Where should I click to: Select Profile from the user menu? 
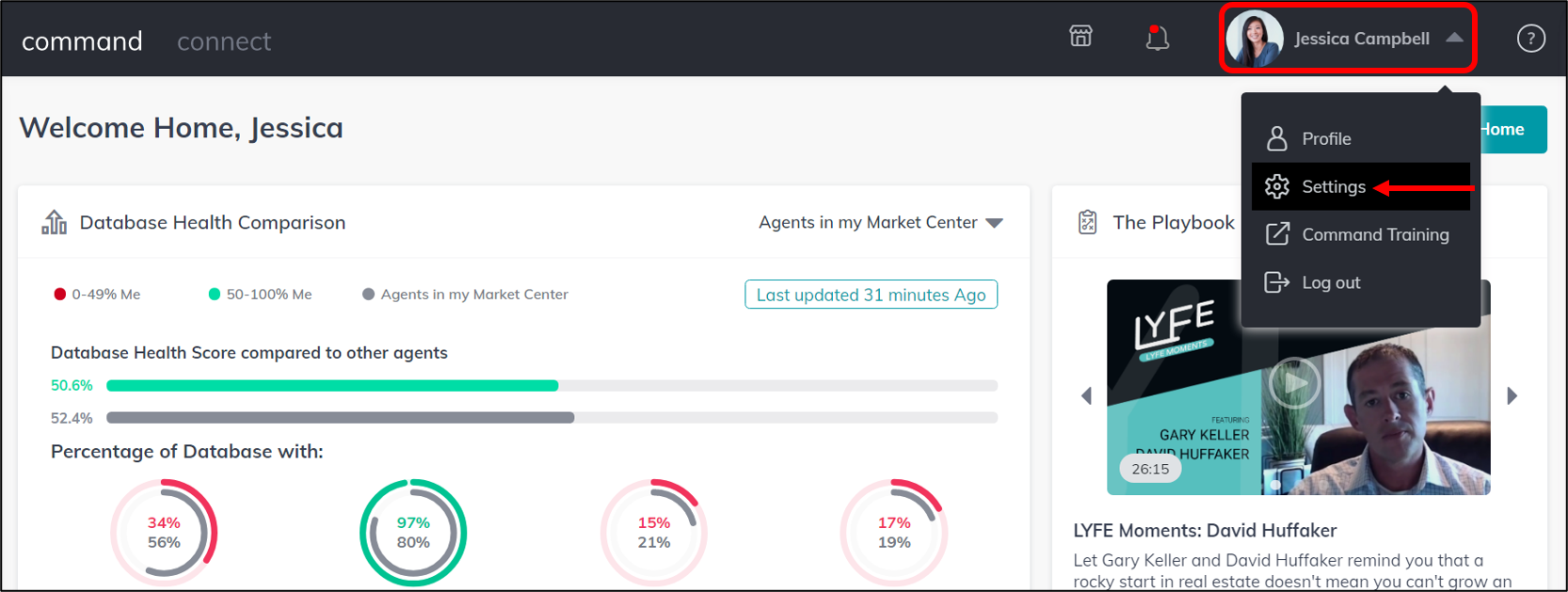point(1326,138)
